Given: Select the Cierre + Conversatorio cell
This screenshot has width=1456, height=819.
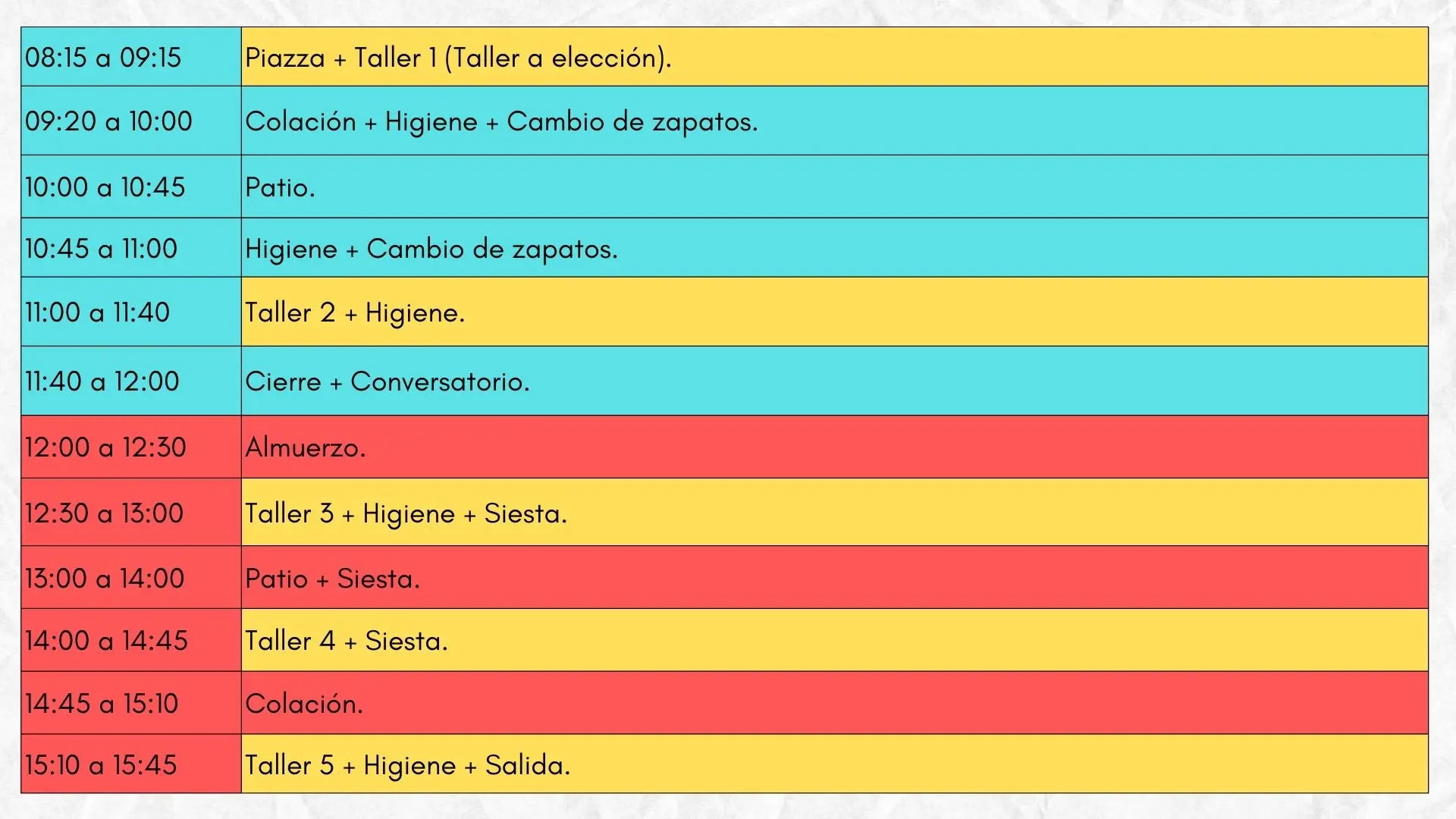Looking at the screenshot, I should coord(834,381).
